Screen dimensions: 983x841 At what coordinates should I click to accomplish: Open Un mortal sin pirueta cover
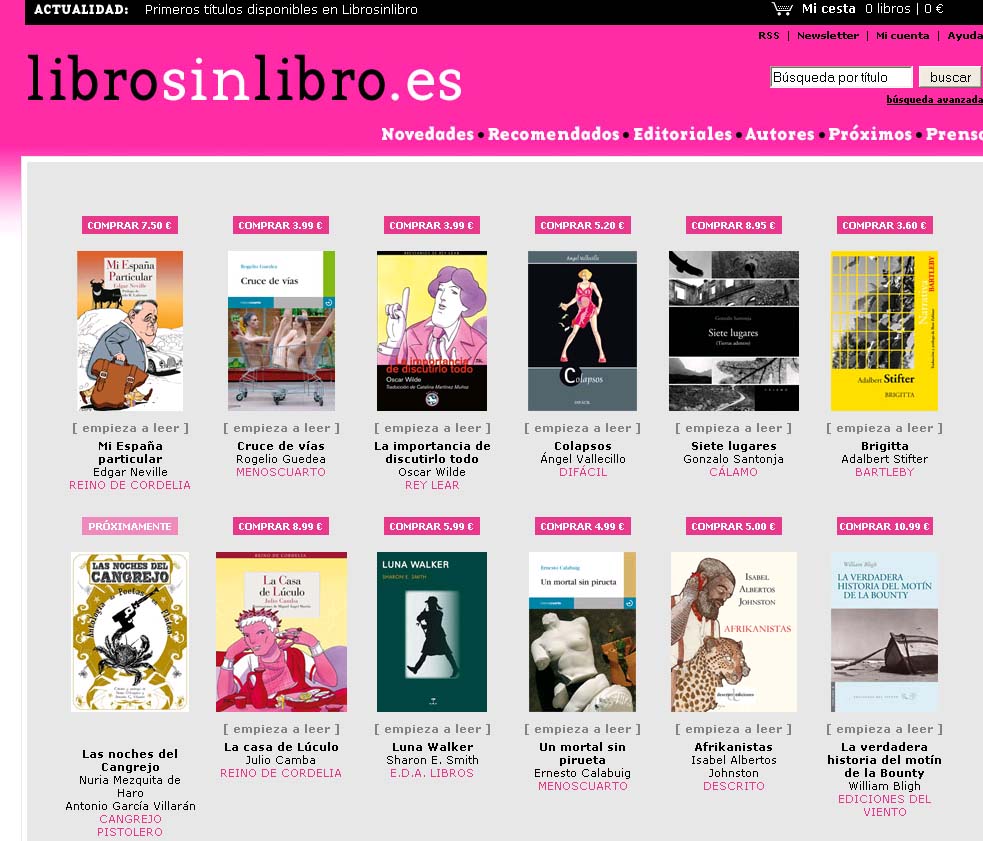(x=582, y=632)
